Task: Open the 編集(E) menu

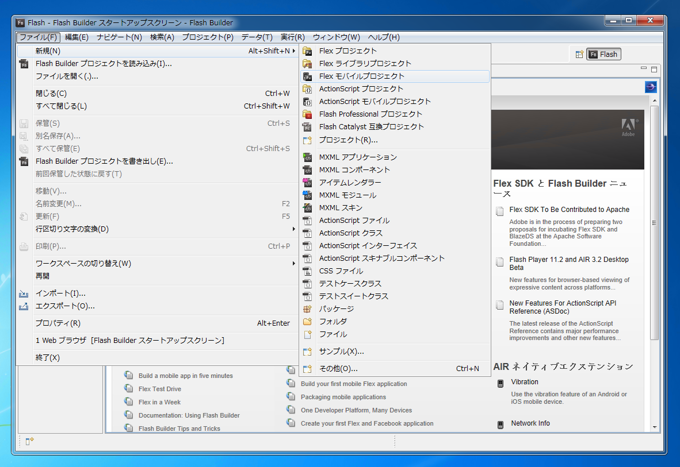Action: click(76, 37)
